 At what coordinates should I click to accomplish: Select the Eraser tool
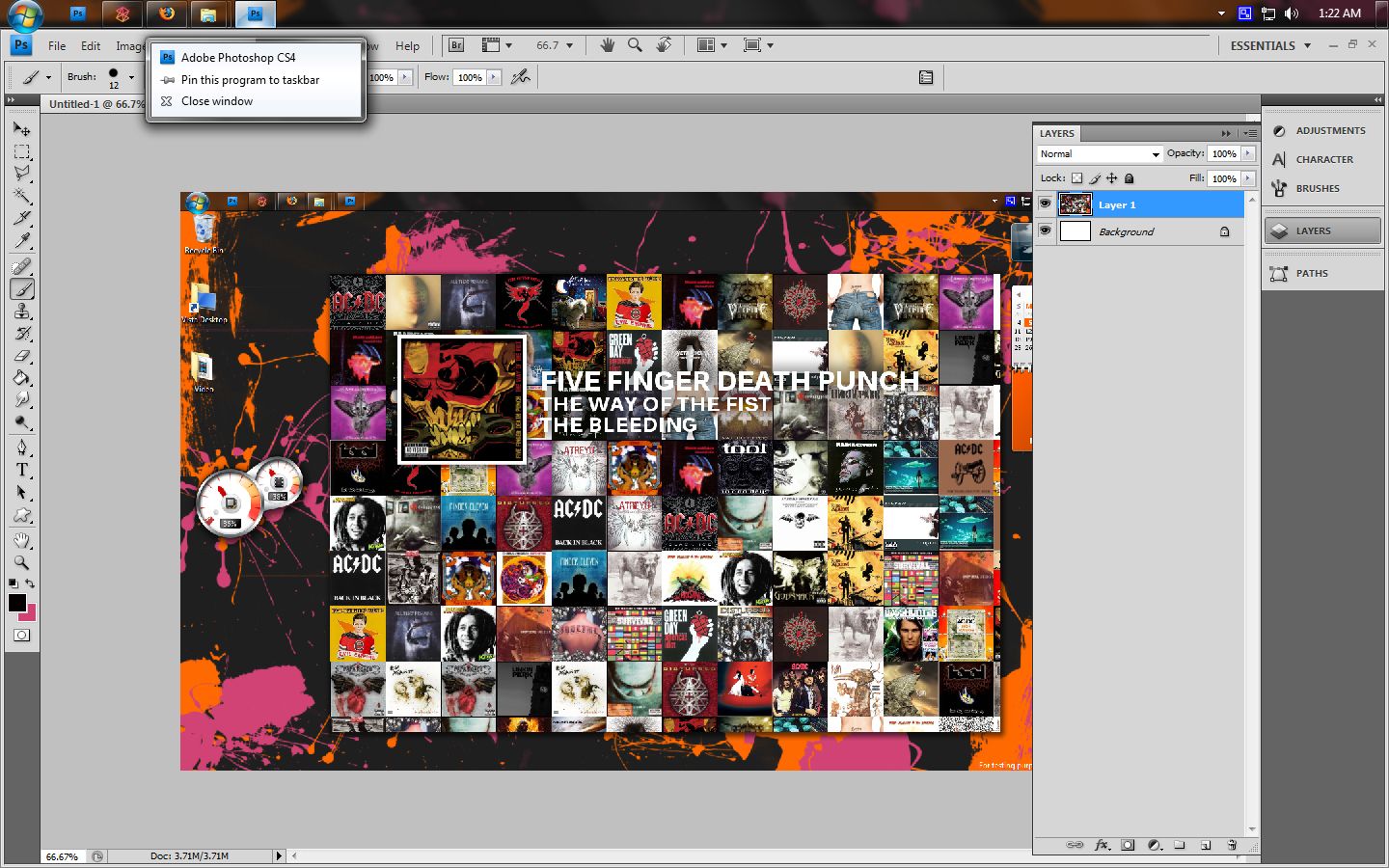tap(21, 356)
